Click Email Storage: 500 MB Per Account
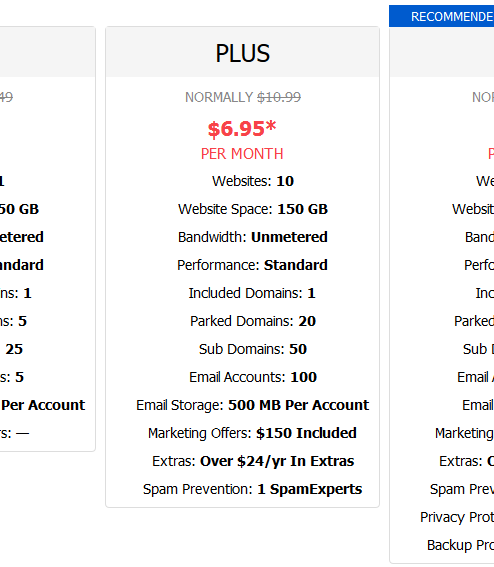 (x=252, y=405)
